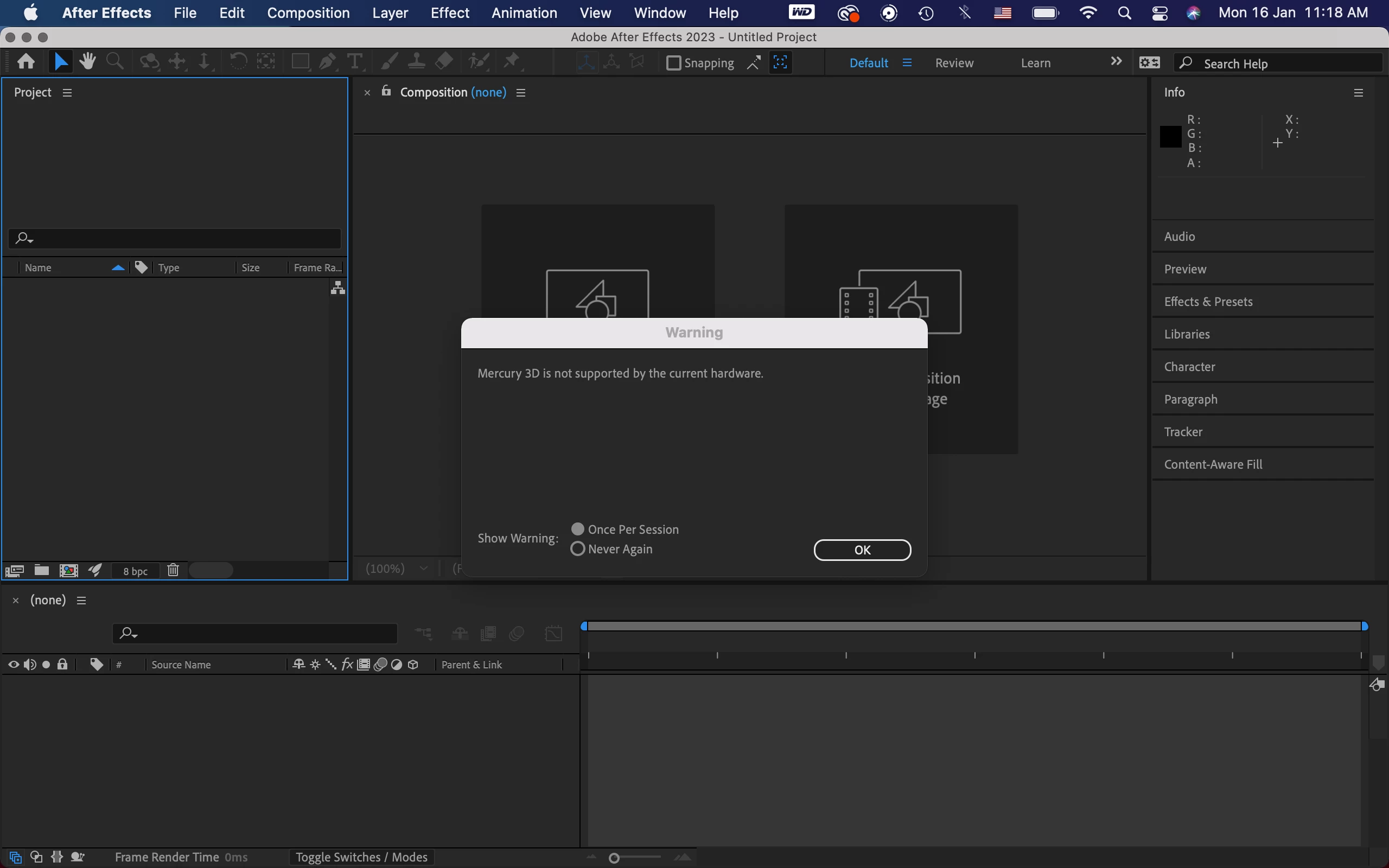The image size is (1389, 868).
Task: Select the Hand tool
Action: point(87,61)
